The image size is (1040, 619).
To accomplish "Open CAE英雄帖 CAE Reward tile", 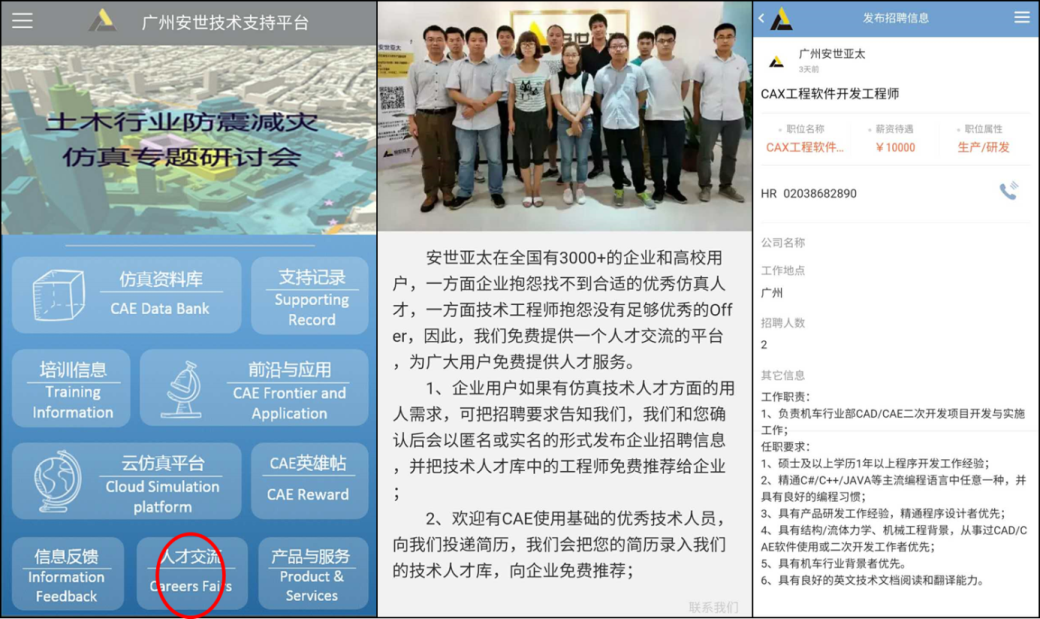I will (x=310, y=482).
